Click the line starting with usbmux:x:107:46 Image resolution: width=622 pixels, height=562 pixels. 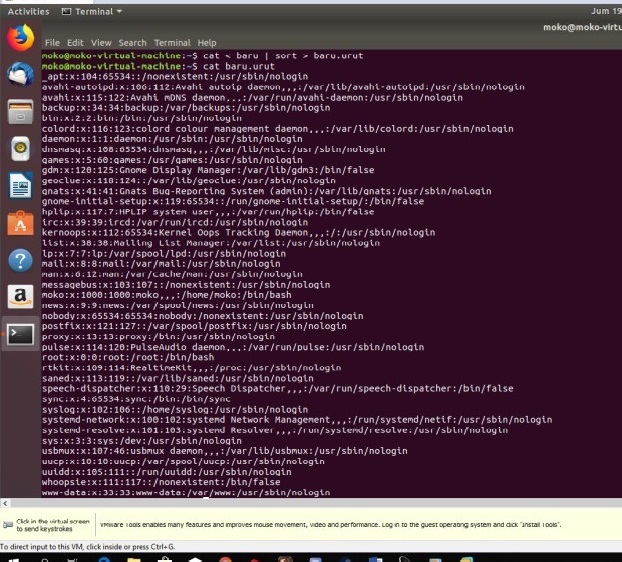tap(225, 451)
